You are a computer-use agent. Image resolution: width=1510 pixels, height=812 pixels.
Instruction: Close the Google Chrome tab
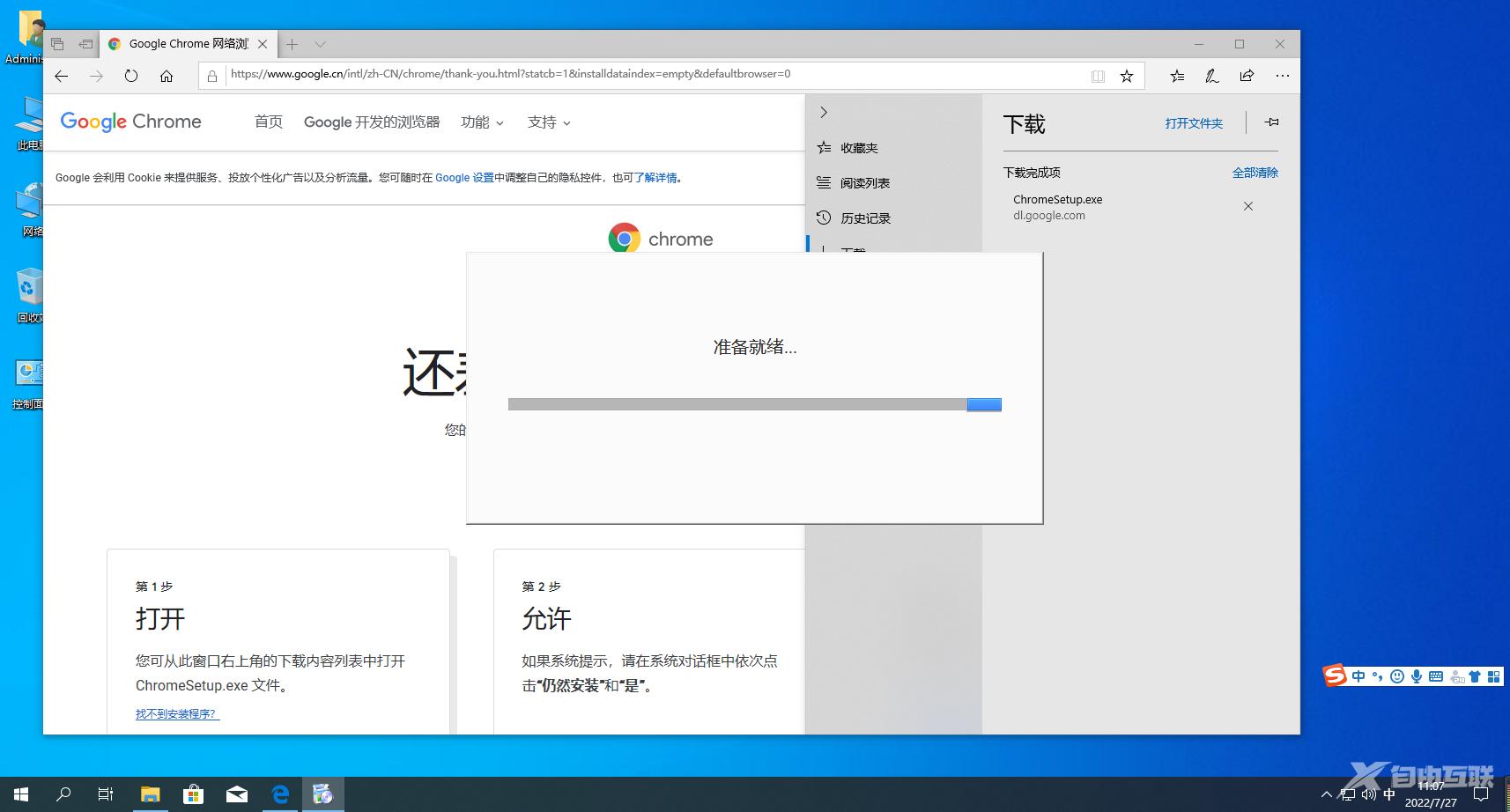pos(263,44)
